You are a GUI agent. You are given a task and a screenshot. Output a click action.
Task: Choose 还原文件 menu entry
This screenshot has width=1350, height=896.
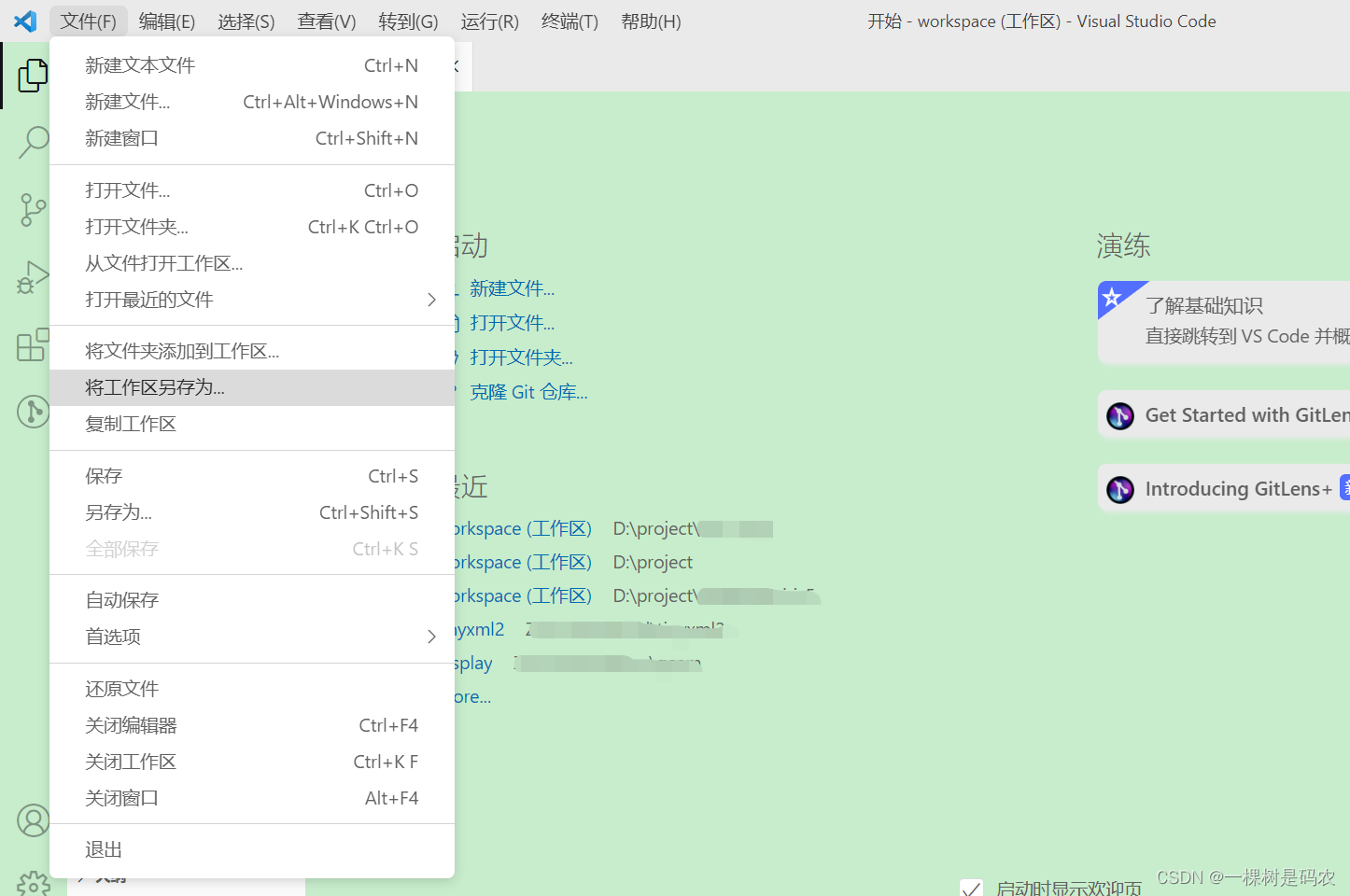[252, 689]
